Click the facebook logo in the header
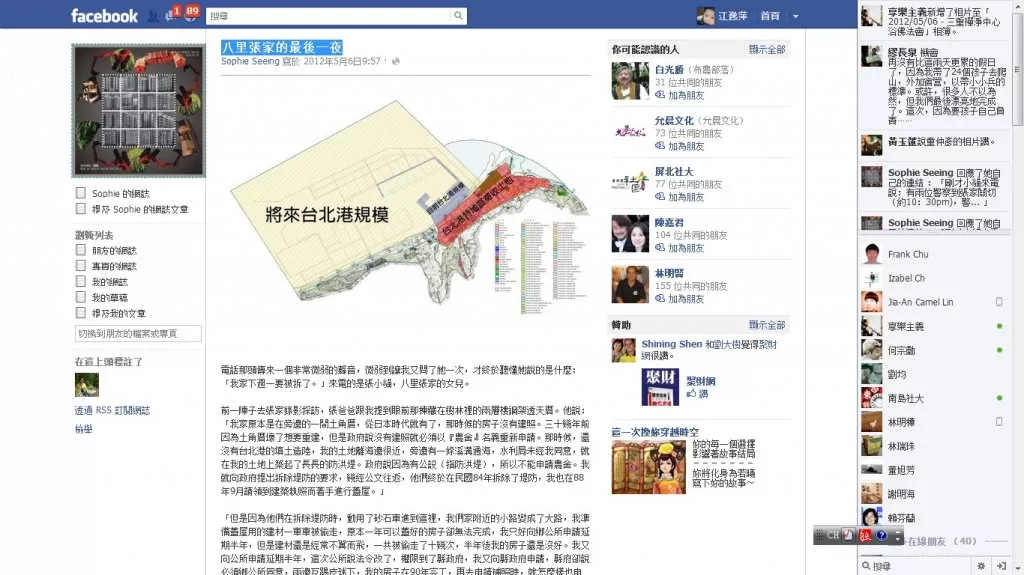 [104, 16]
